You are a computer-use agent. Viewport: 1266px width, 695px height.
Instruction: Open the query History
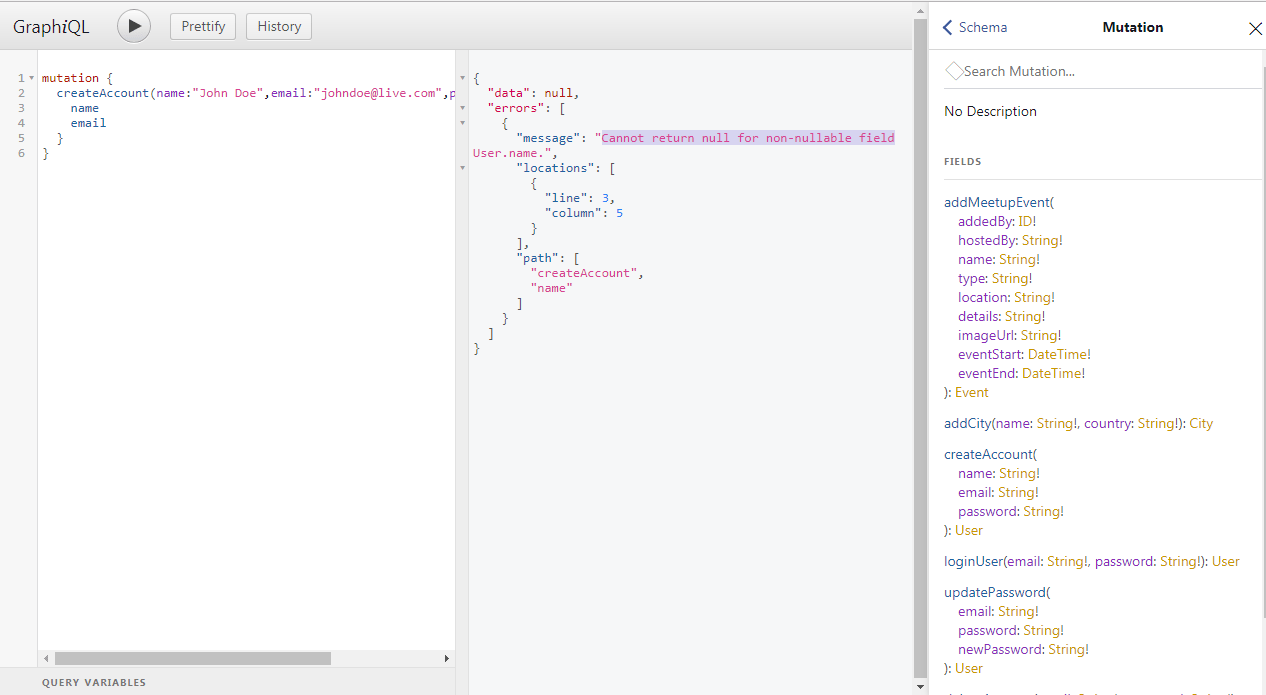pyautogui.click(x=278, y=26)
